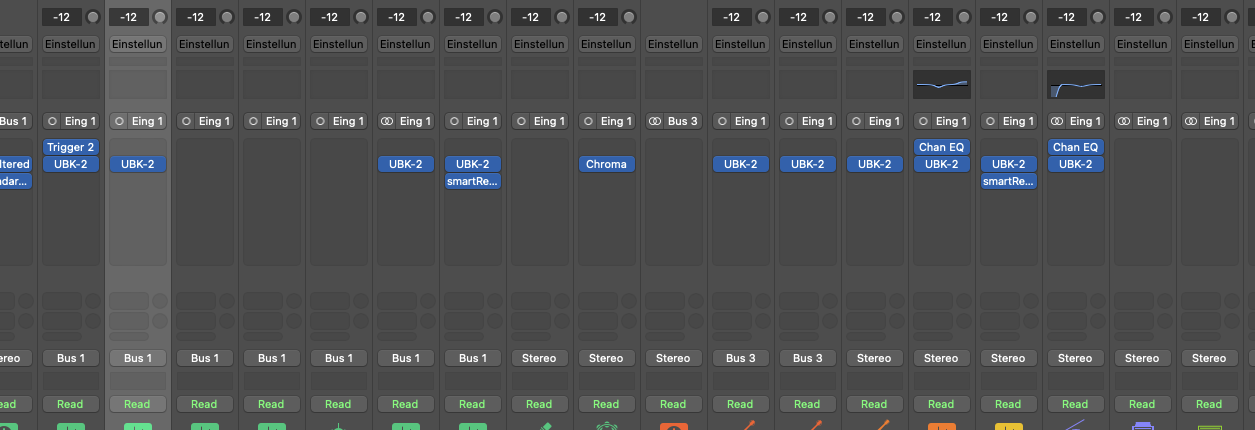Image resolution: width=1255 pixels, height=430 pixels.
Task: Open the Trigger 2 plug-in
Action: click(70, 147)
